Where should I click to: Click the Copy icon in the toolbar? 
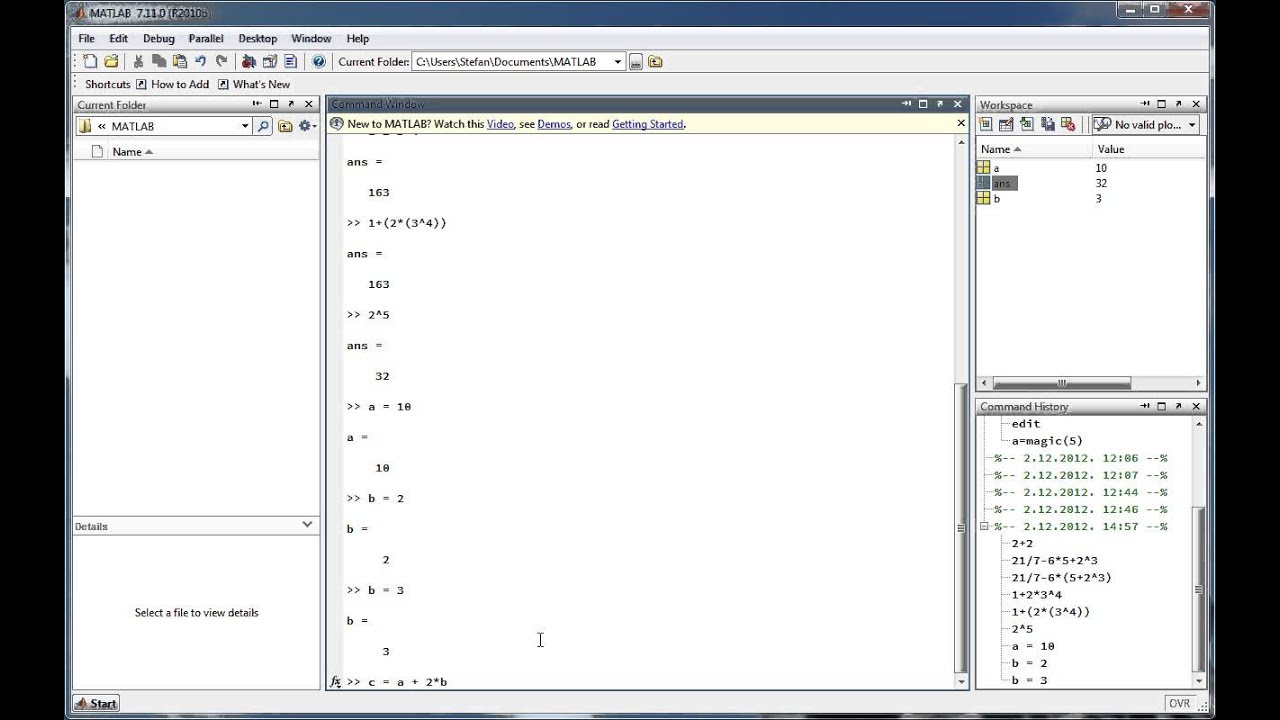click(x=159, y=61)
